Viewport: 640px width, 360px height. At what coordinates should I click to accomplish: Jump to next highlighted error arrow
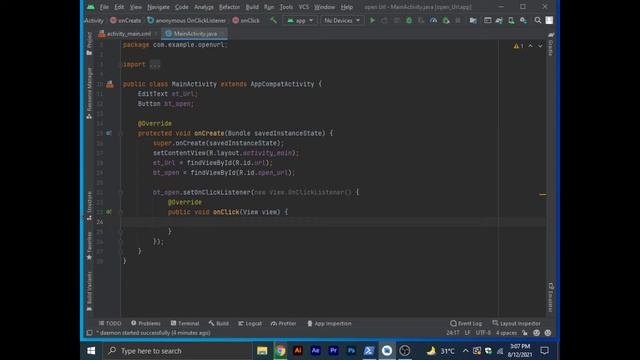point(540,46)
